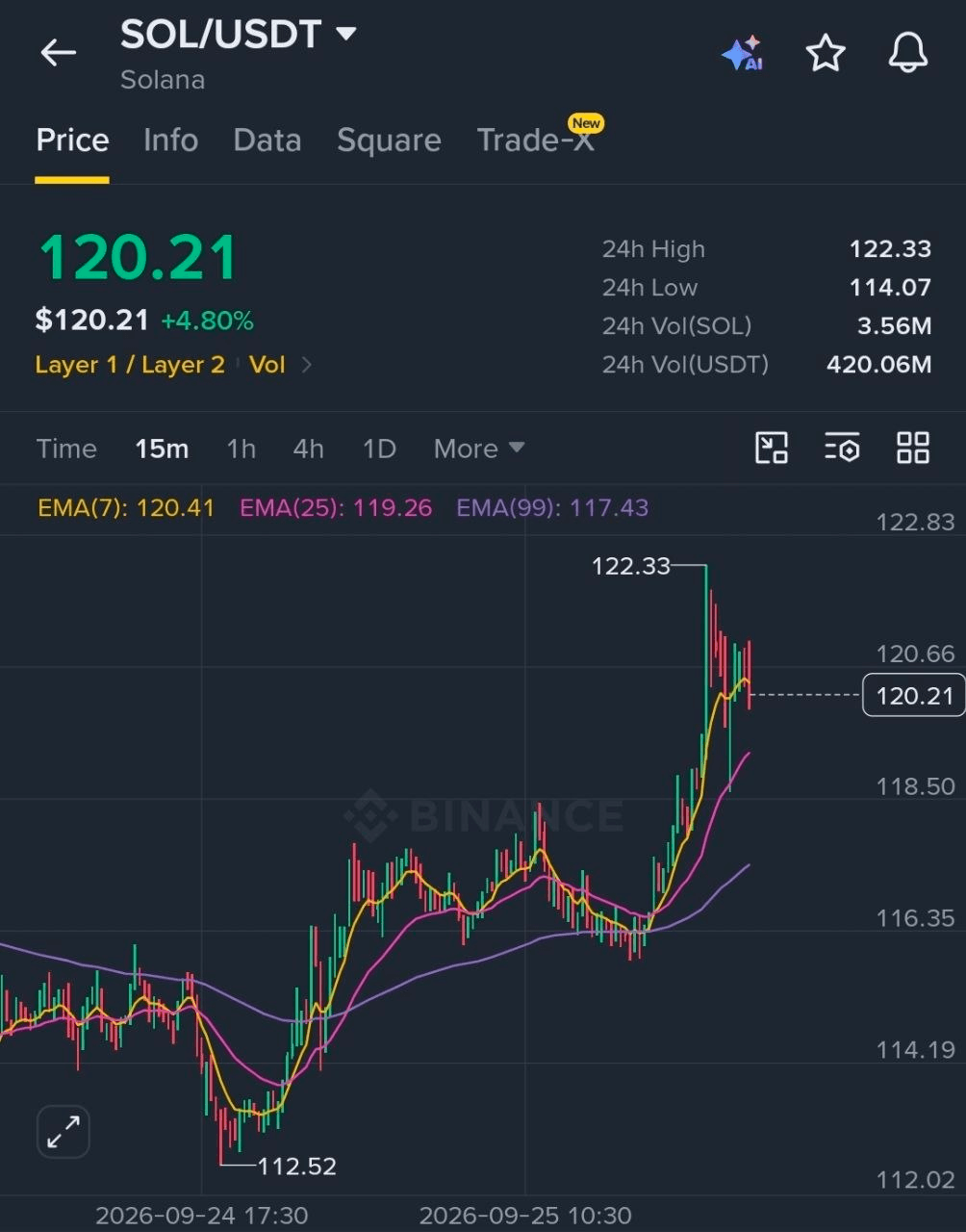Open the AI assistant sparkle icon
Screen dimensions: 966x1232
pyautogui.click(x=743, y=54)
